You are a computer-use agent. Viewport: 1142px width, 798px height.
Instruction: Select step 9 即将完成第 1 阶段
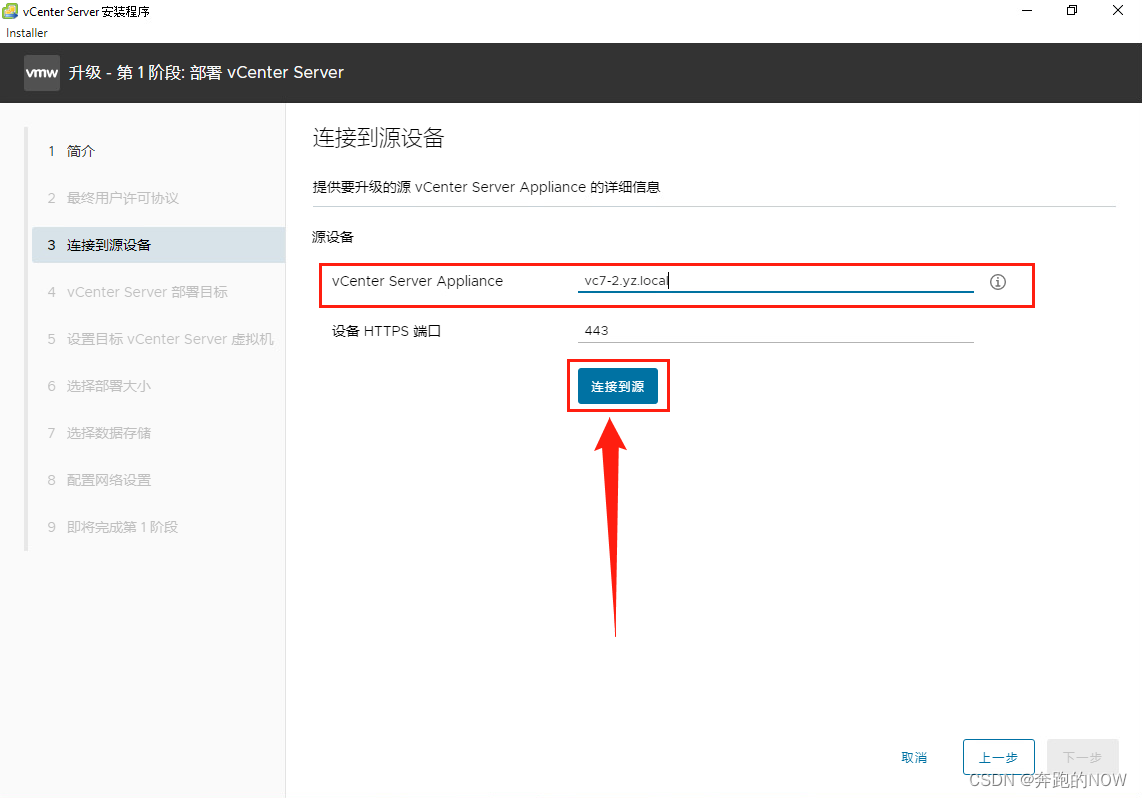pos(159,527)
